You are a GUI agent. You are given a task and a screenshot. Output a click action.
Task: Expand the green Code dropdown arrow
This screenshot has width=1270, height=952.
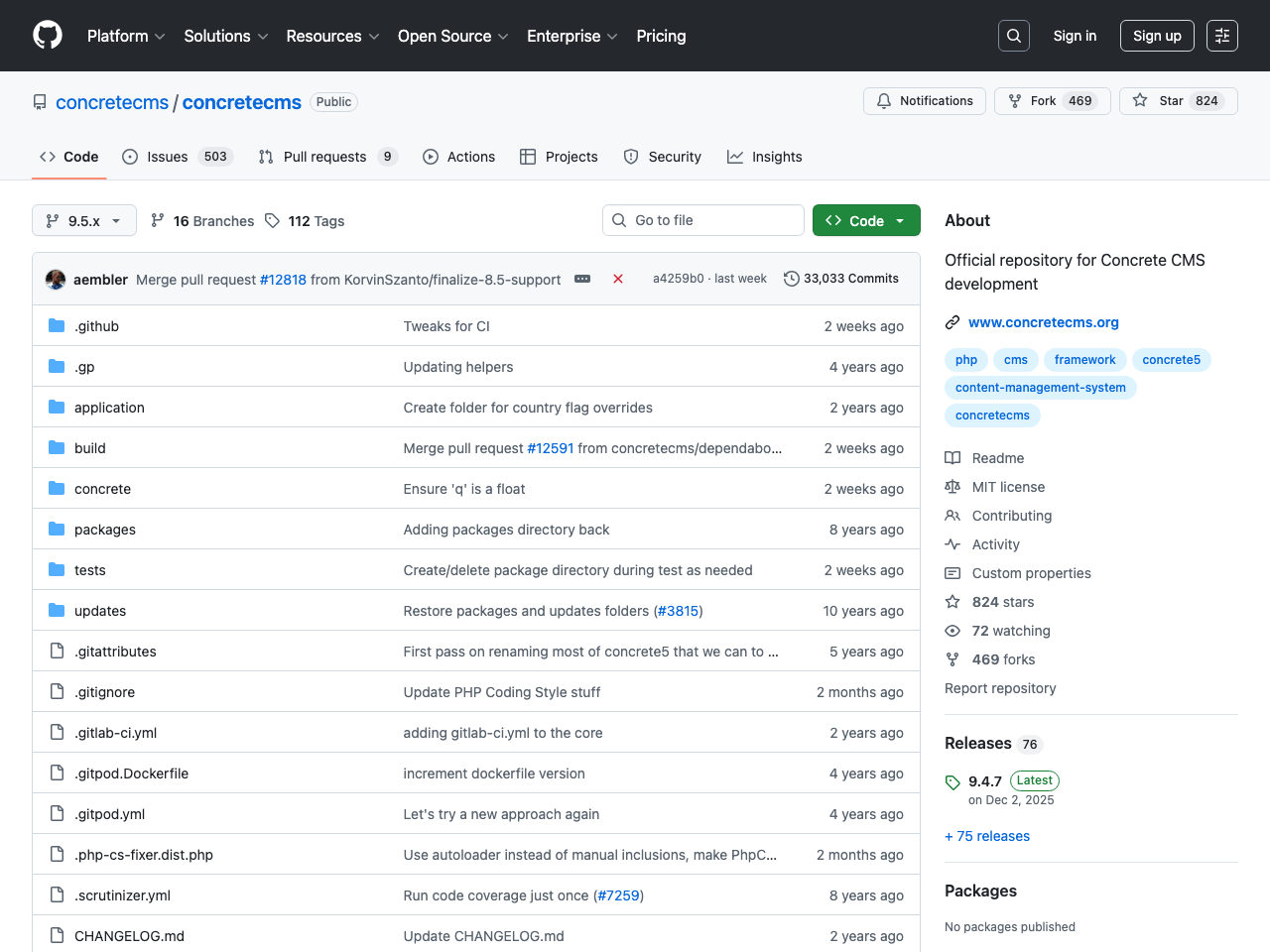898,220
